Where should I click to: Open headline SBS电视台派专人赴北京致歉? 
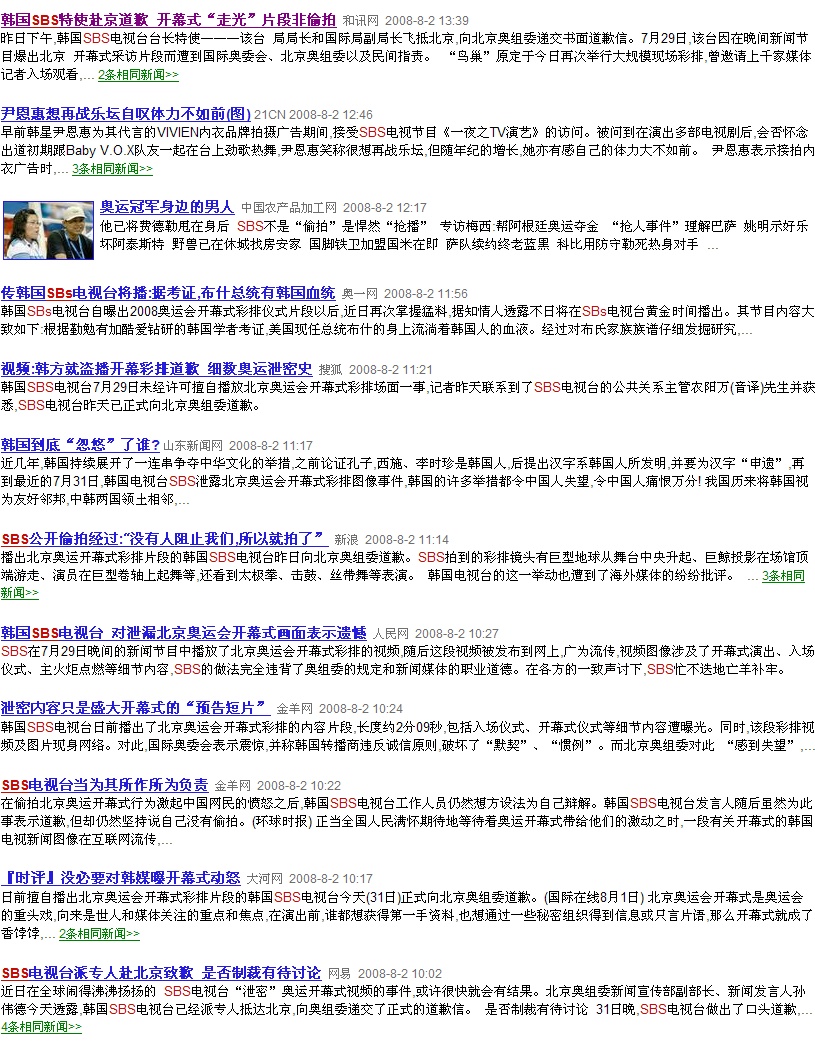(161, 973)
